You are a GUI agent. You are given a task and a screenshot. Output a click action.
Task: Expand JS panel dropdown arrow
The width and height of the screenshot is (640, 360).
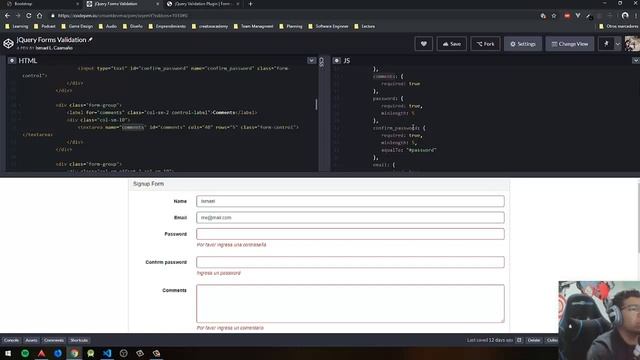(636, 60)
